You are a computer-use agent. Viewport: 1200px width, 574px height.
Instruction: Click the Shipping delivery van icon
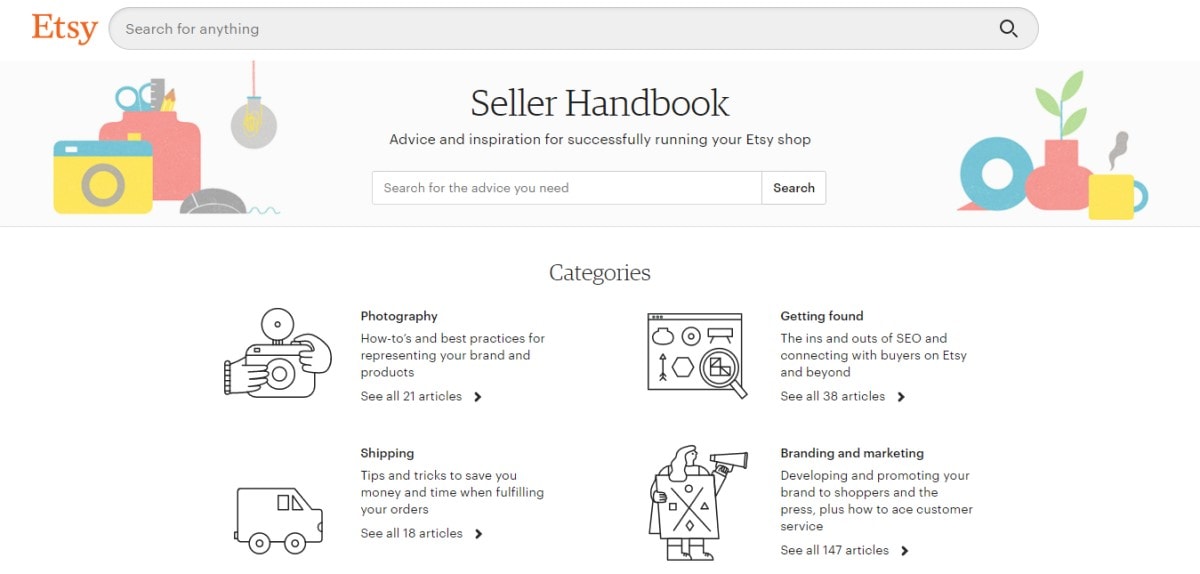tap(279, 520)
